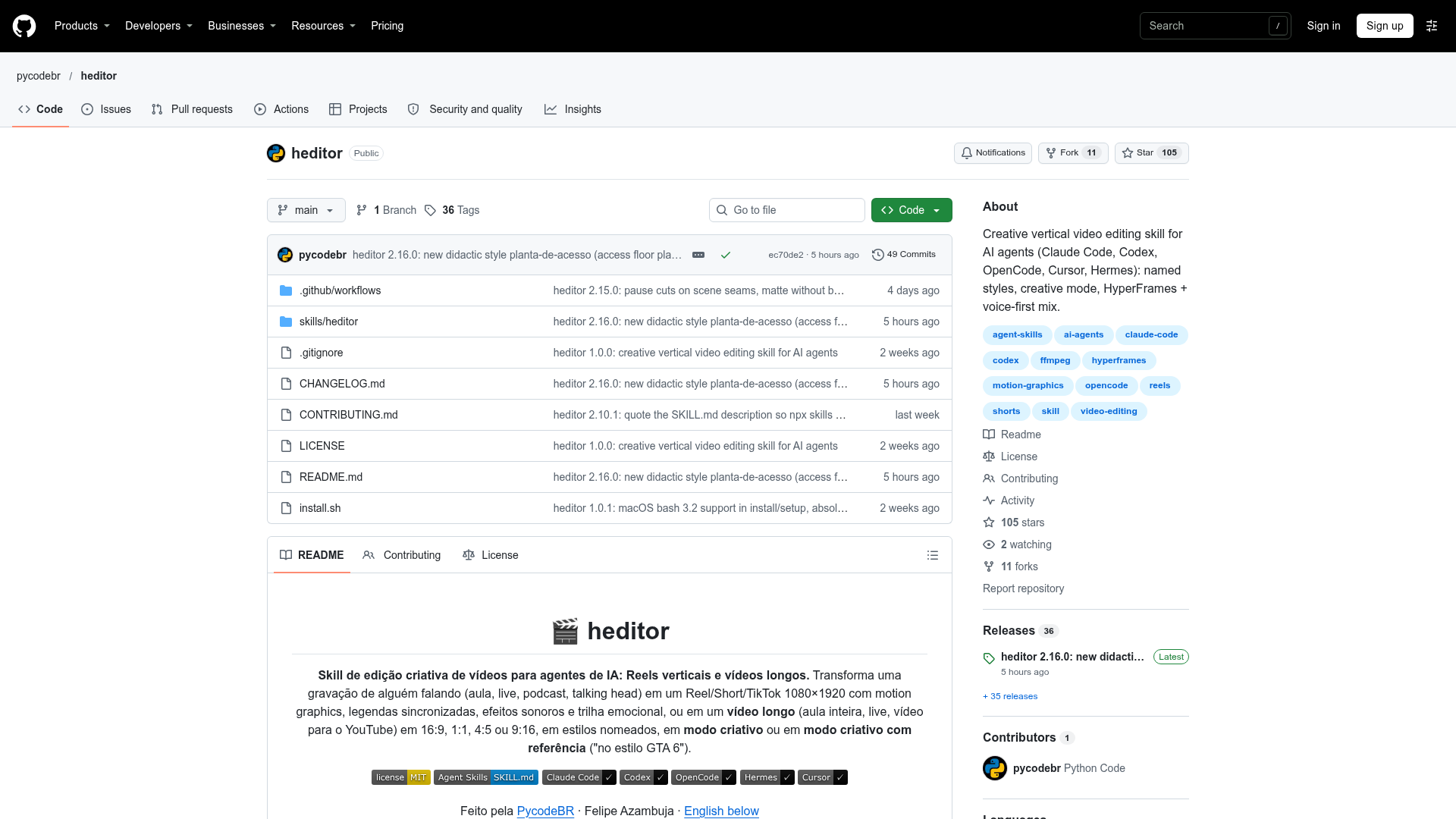Open the Insights tab

573,109
